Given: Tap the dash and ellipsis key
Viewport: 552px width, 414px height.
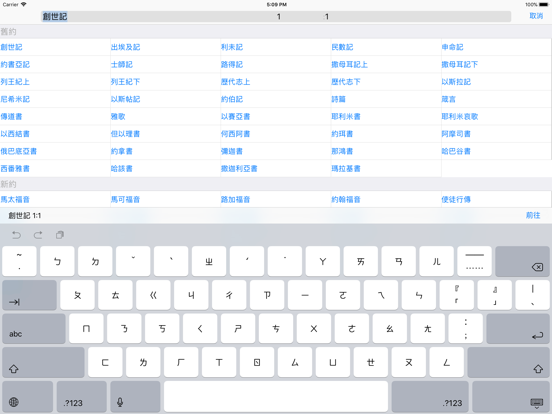Looking at the screenshot, I should 475,261.
